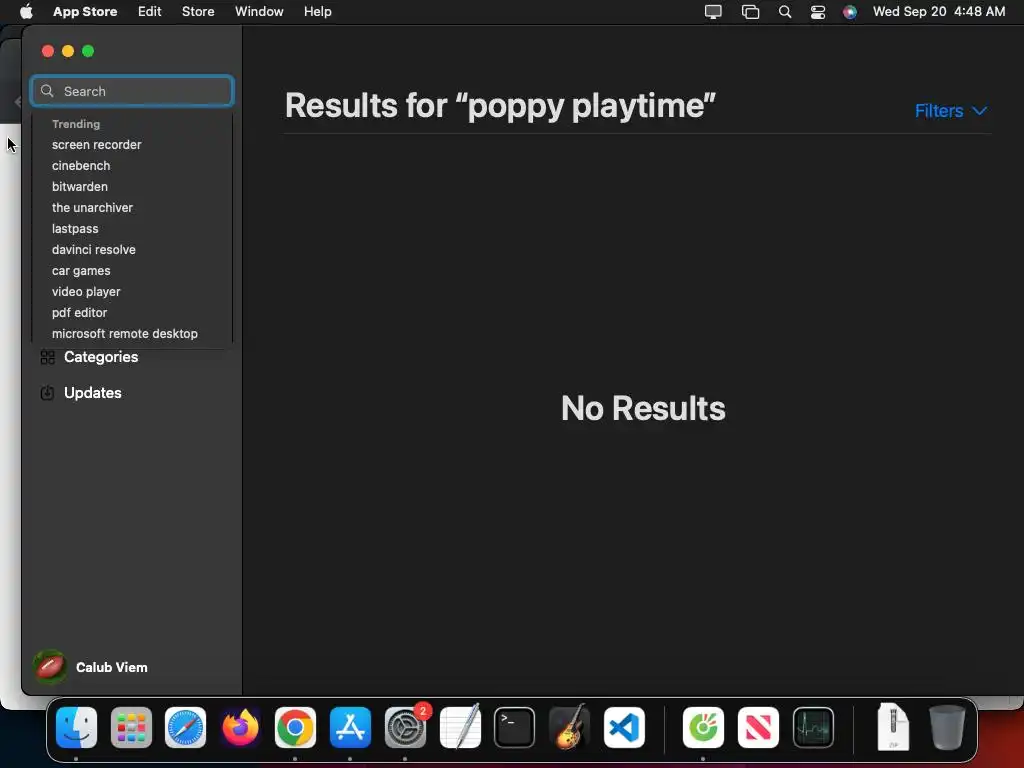Open Activity Monitor from the Dock

click(x=813, y=728)
